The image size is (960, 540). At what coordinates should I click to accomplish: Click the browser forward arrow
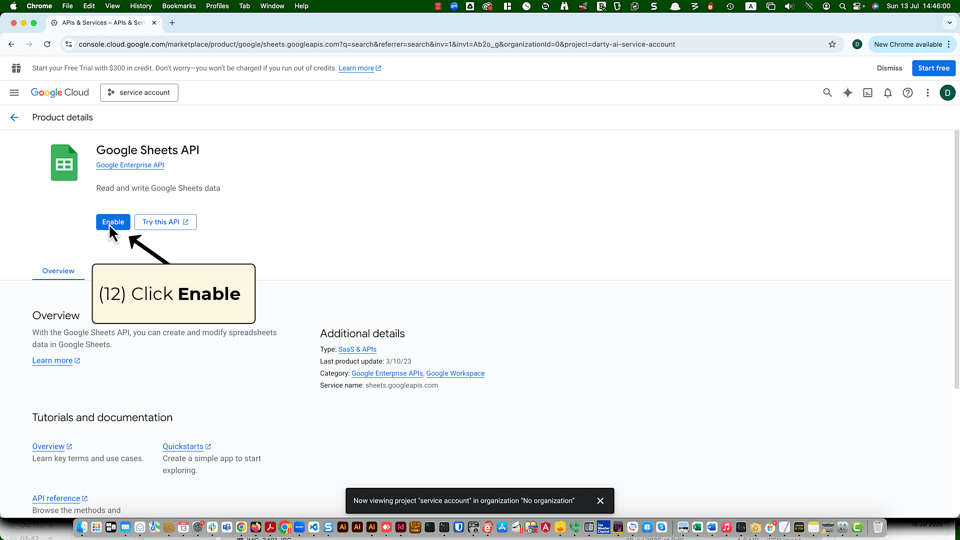click(x=29, y=44)
